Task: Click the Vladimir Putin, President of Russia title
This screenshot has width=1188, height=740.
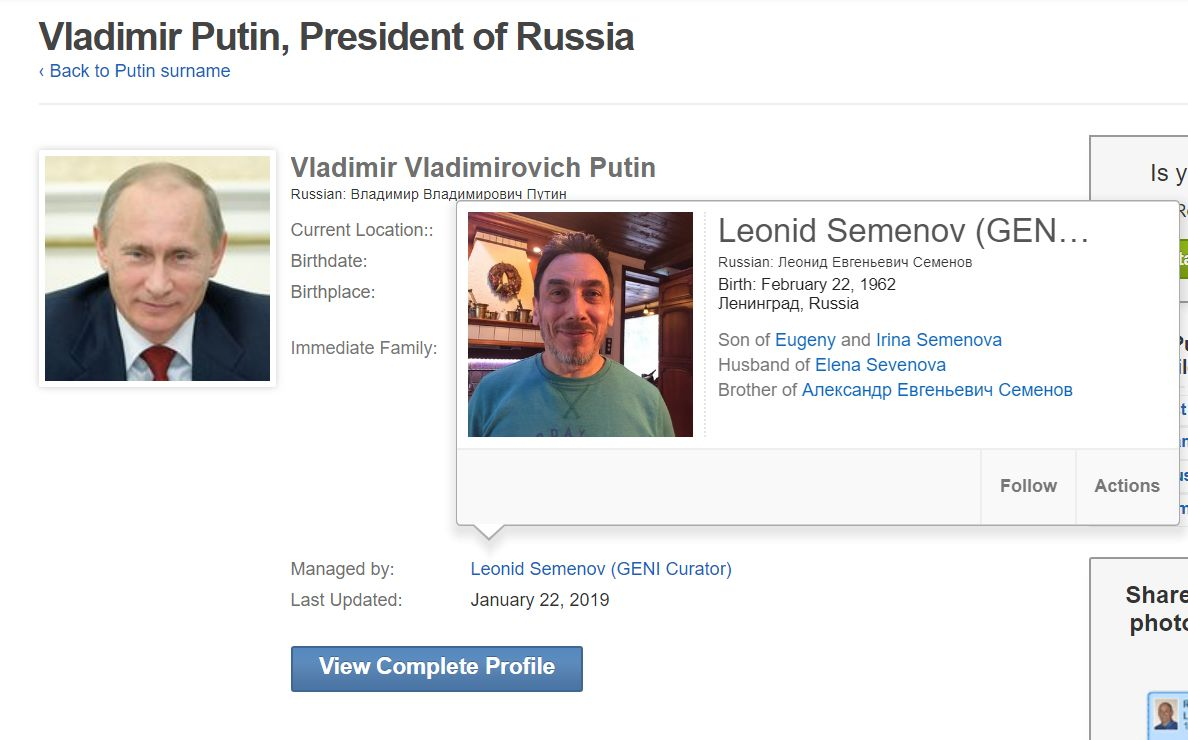Action: (336, 37)
